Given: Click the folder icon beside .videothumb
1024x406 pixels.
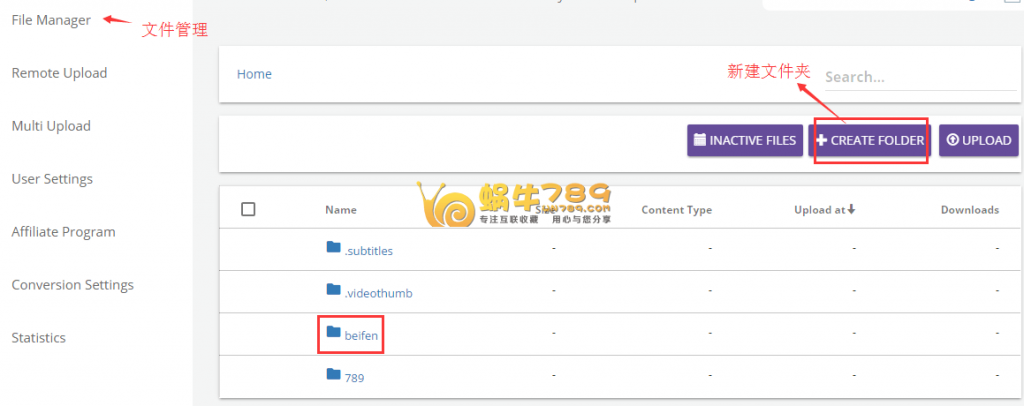Looking at the screenshot, I should click(333, 290).
